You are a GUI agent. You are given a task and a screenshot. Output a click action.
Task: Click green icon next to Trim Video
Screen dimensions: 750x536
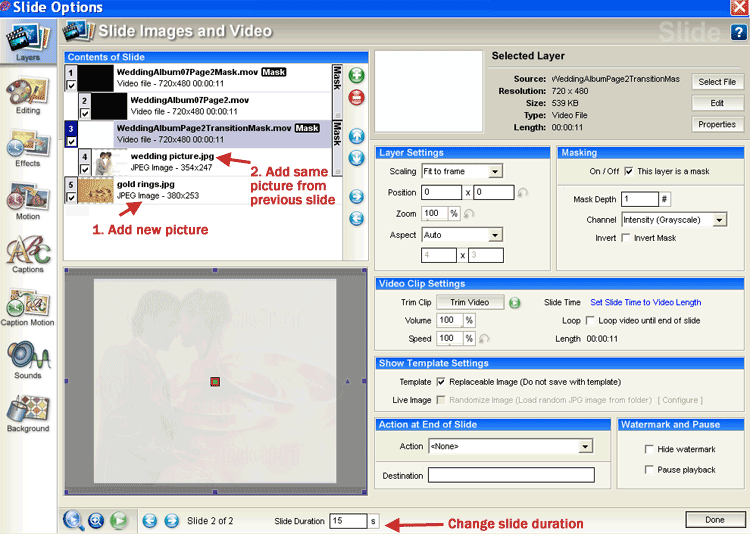click(x=515, y=303)
